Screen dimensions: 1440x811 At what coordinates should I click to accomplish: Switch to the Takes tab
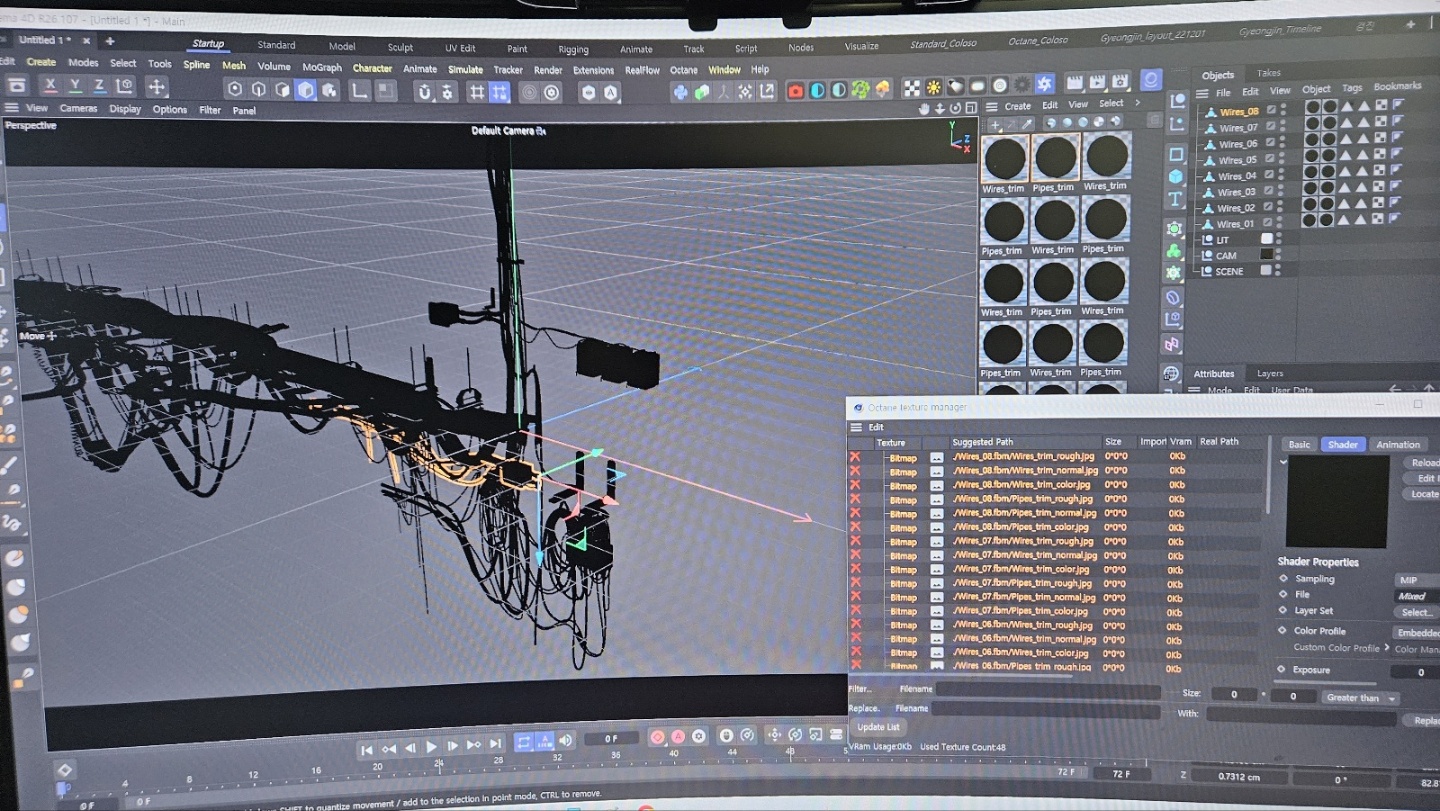tap(1268, 73)
